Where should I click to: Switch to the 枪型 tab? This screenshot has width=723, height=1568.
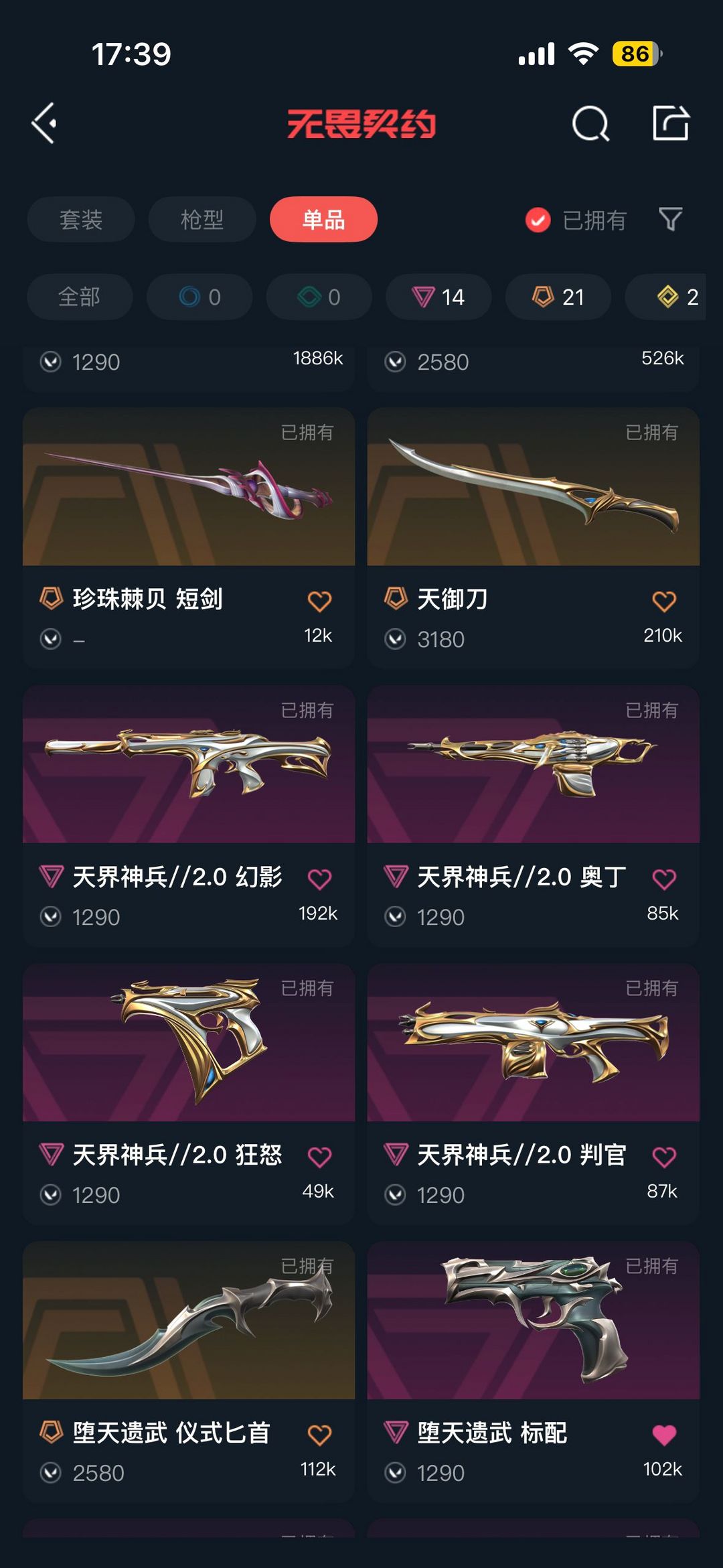point(202,219)
